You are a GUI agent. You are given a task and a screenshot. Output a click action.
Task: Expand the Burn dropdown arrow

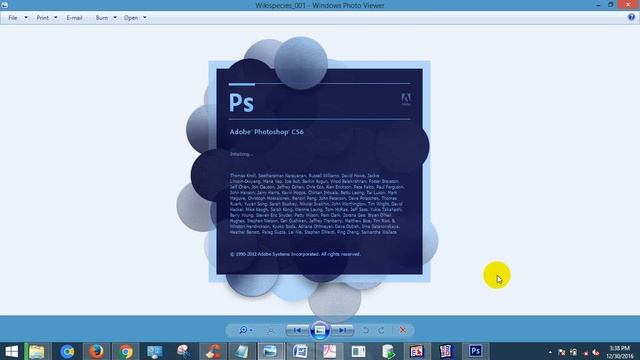tap(115, 18)
